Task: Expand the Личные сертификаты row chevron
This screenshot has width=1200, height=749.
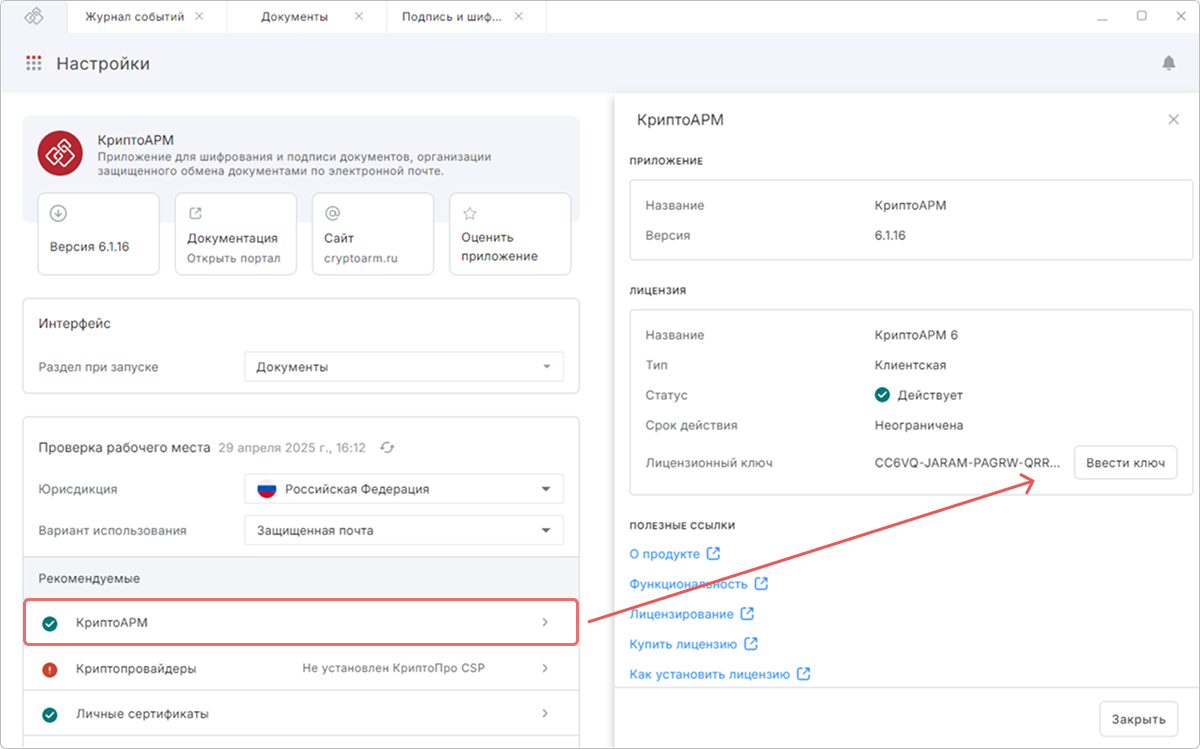Action: 545,714
